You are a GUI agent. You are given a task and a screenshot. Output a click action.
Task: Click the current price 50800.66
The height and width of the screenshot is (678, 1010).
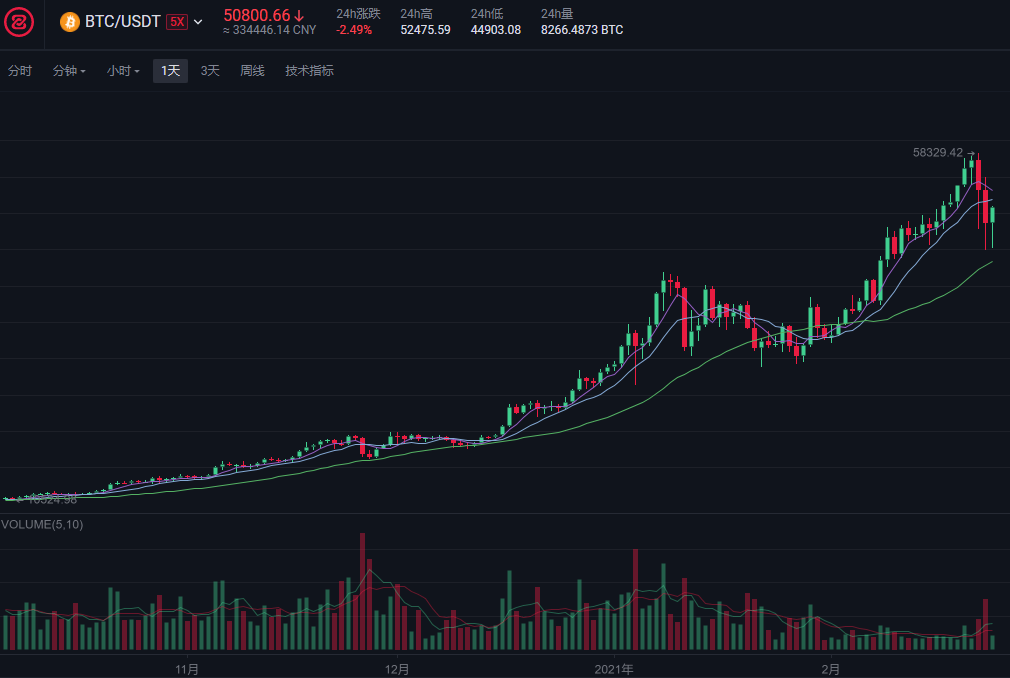tap(257, 15)
